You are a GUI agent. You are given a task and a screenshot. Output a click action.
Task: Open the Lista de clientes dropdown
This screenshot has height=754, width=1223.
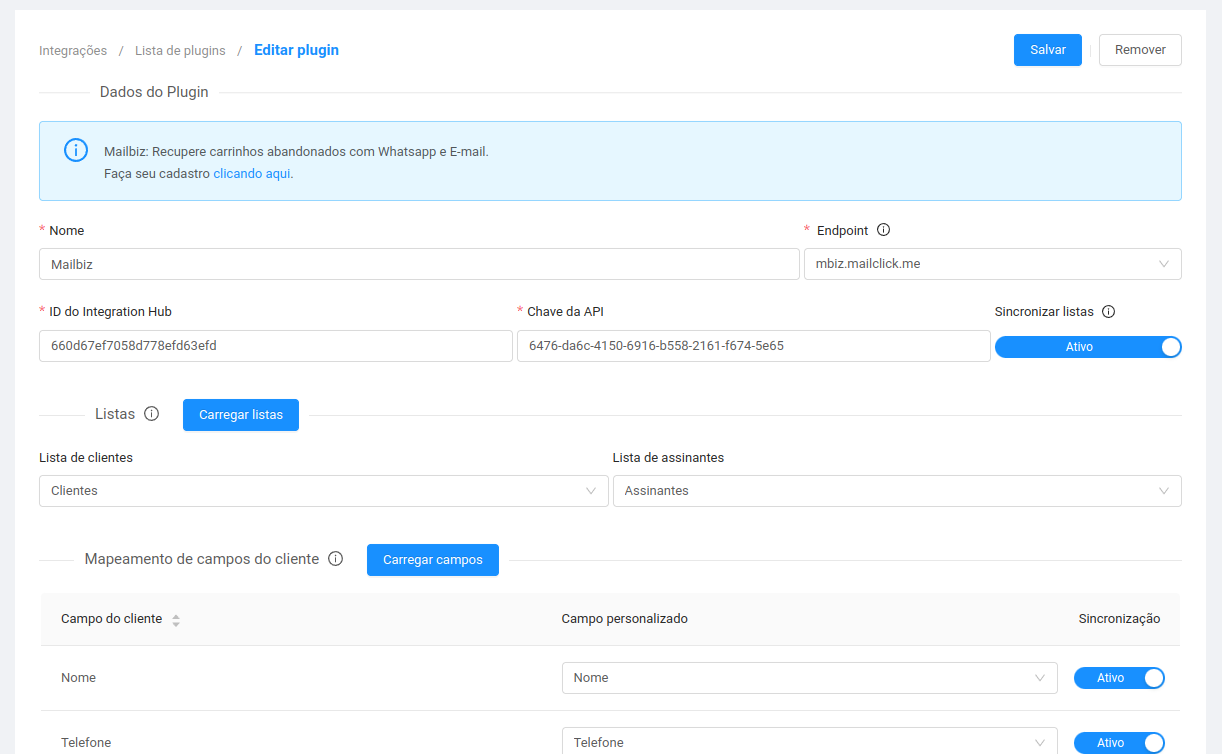pyautogui.click(x=324, y=491)
